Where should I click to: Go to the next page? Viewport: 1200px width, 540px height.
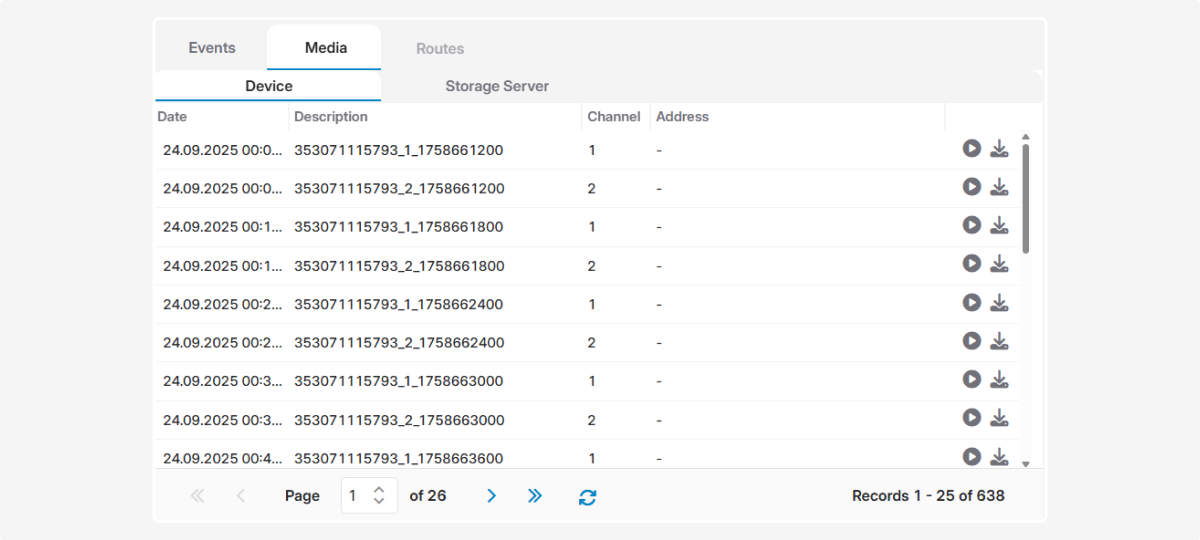(491, 496)
